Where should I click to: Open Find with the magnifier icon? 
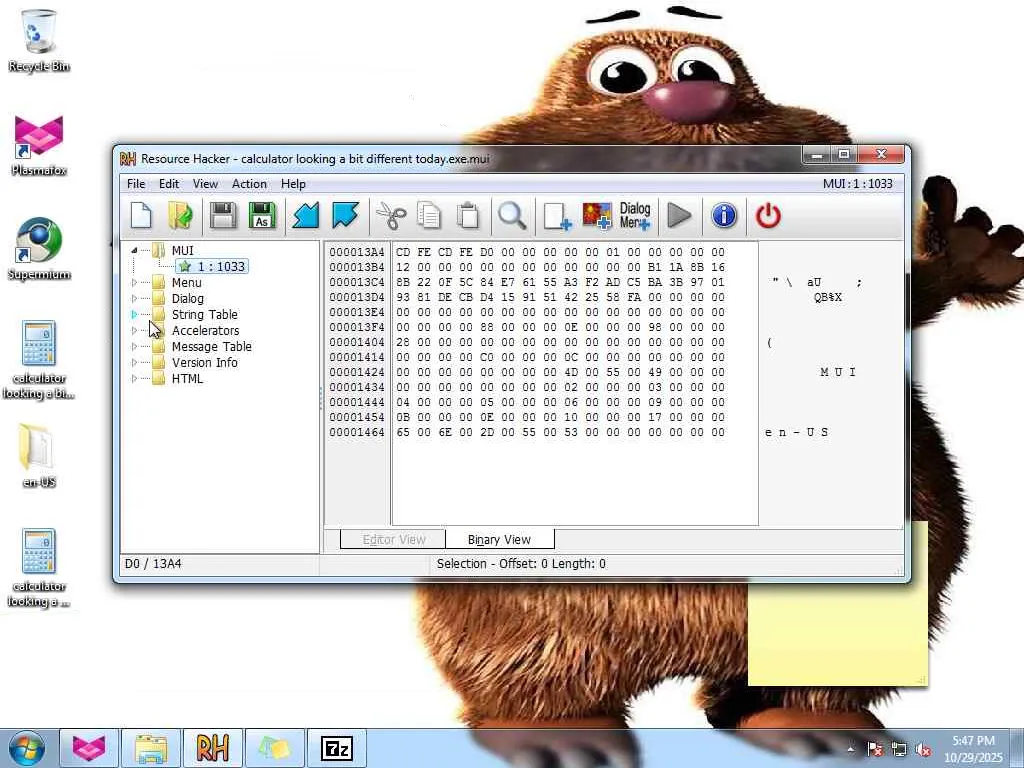click(x=512, y=216)
